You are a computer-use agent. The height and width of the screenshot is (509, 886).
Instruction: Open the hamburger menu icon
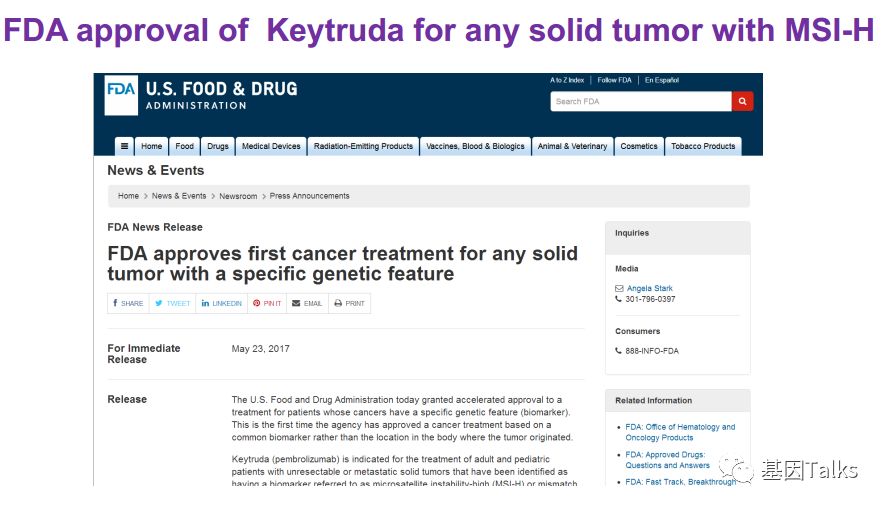(x=123, y=146)
